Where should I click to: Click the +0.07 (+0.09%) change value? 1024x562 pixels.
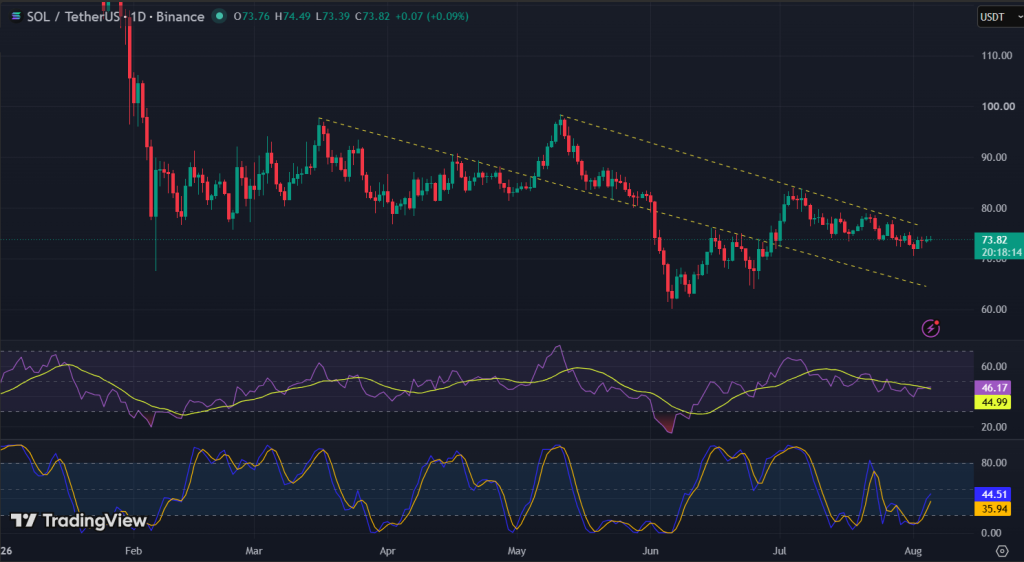tap(432, 16)
